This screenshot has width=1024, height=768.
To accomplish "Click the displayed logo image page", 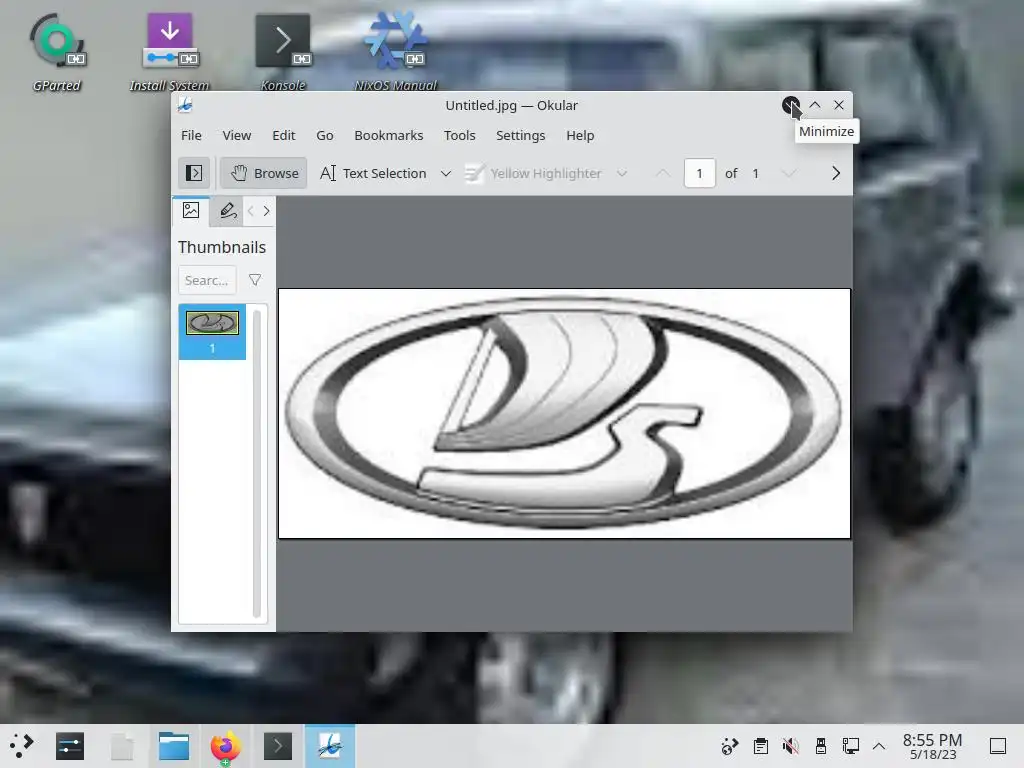I will coord(564,413).
